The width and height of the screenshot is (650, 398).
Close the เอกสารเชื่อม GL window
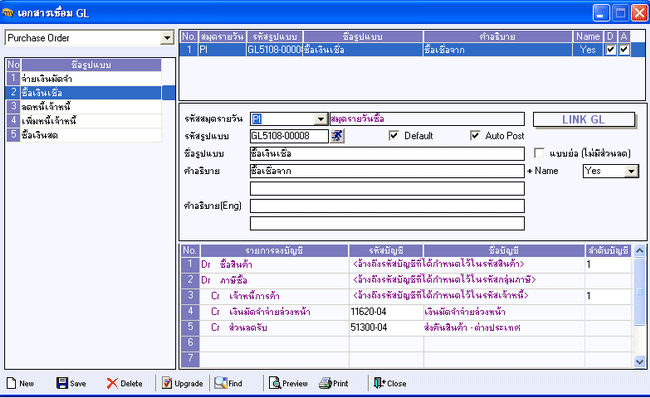point(639,13)
